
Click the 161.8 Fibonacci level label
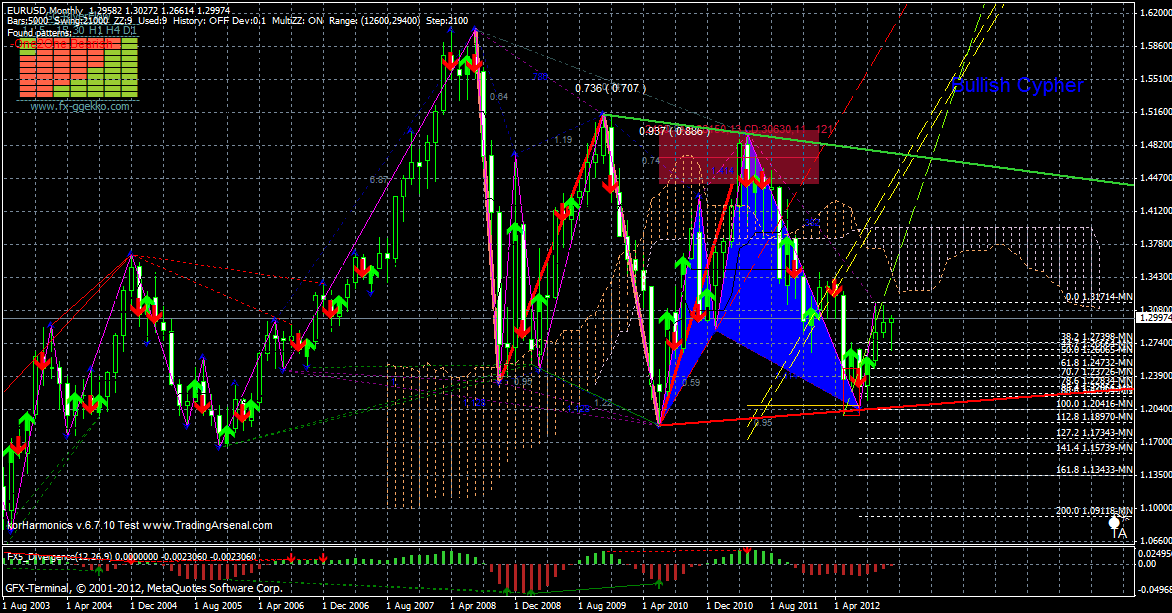tap(1094, 469)
